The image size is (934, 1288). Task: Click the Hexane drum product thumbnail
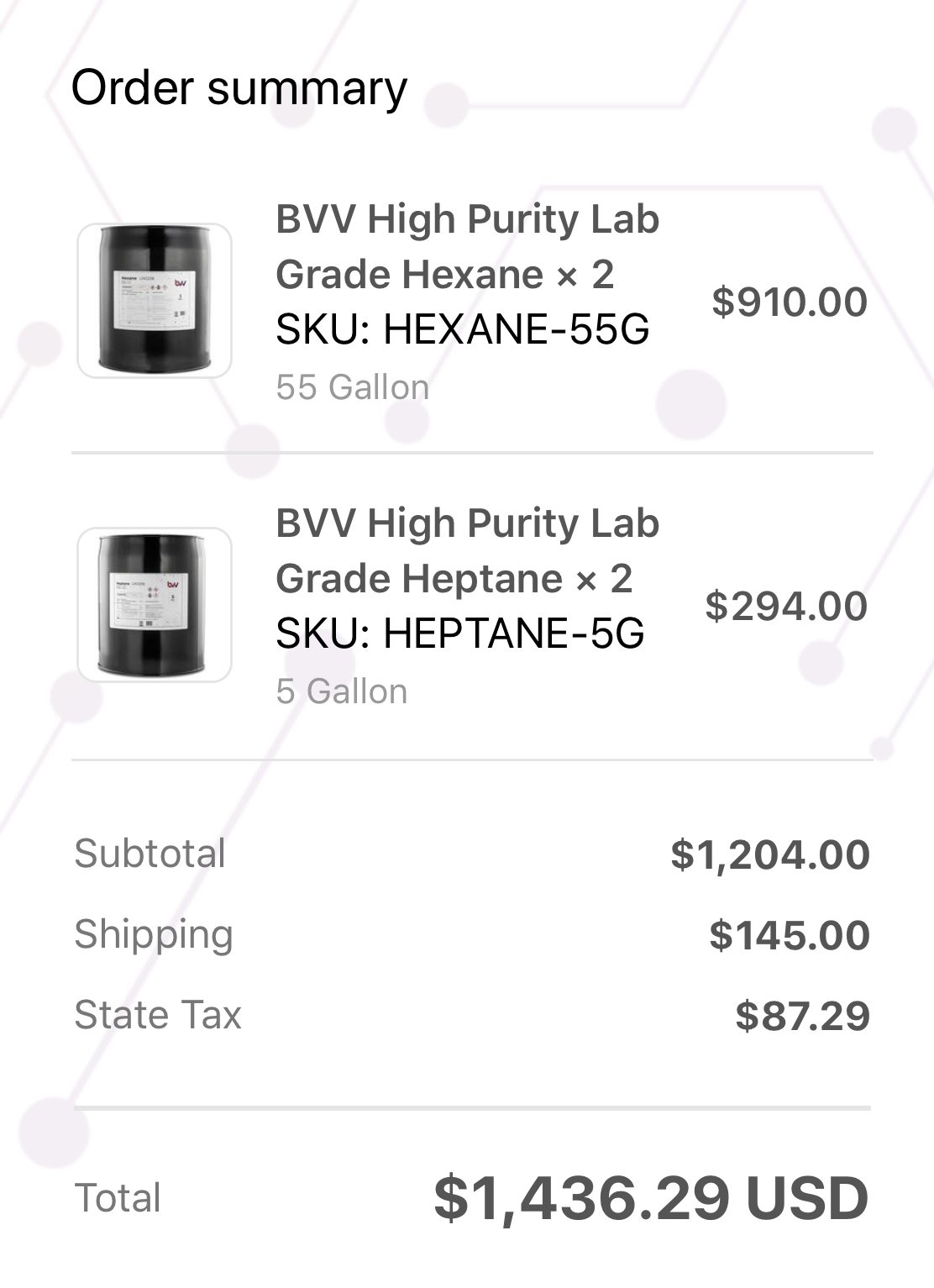pos(155,301)
